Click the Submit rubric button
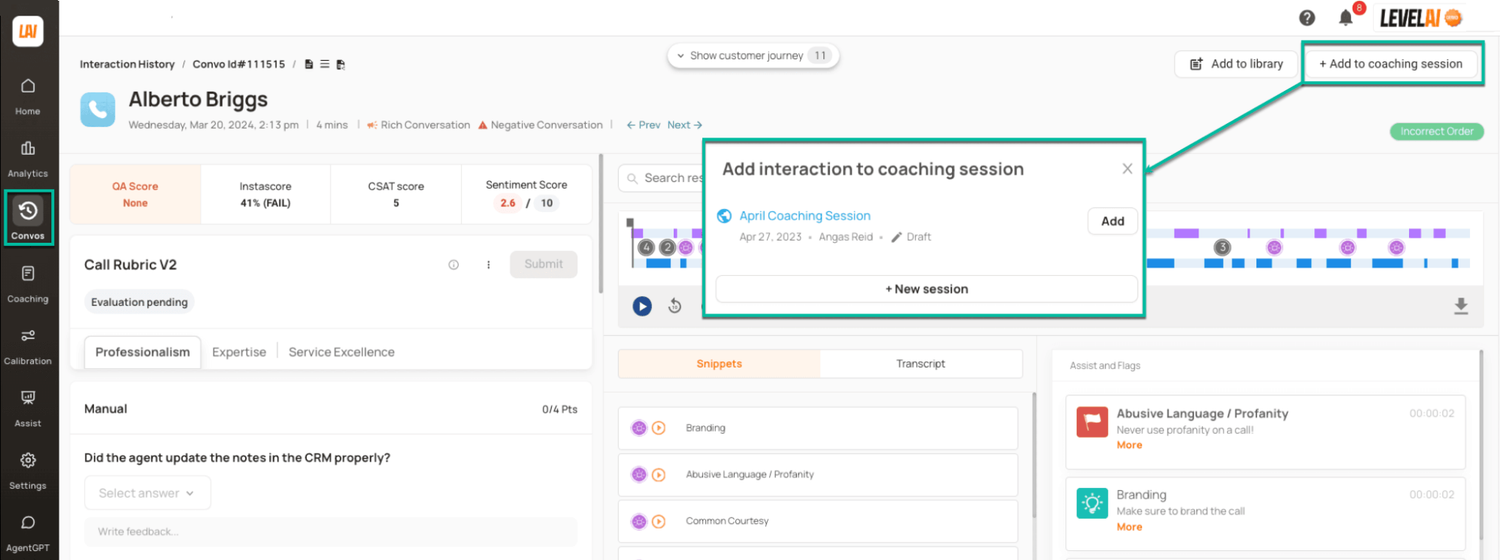Viewport: 1500px width, 560px height. click(543, 264)
